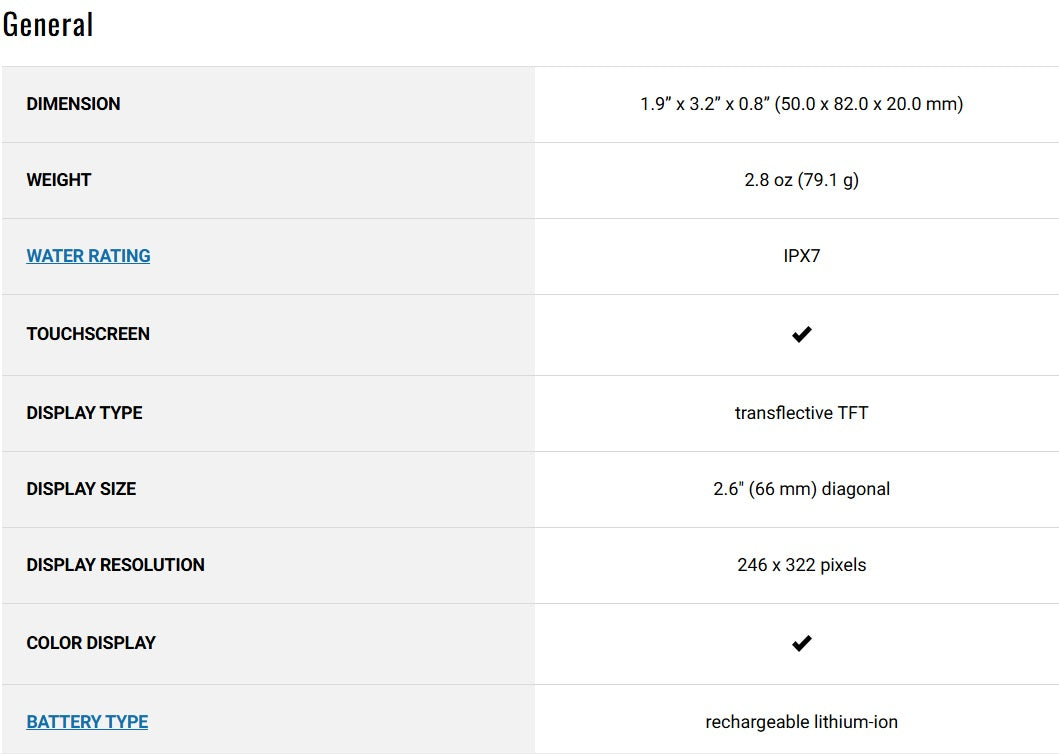Image resolution: width=1059 pixels, height=754 pixels.
Task: Select the Weight row label
Action: point(59,180)
